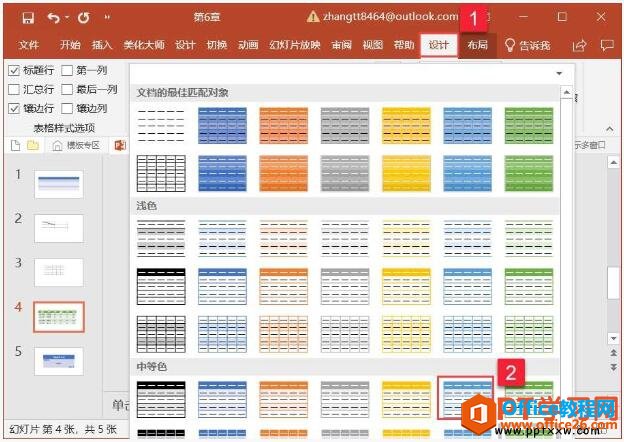Select slide 1 thumbnail
Screen dimensions: 624x442
click(59, 184)
